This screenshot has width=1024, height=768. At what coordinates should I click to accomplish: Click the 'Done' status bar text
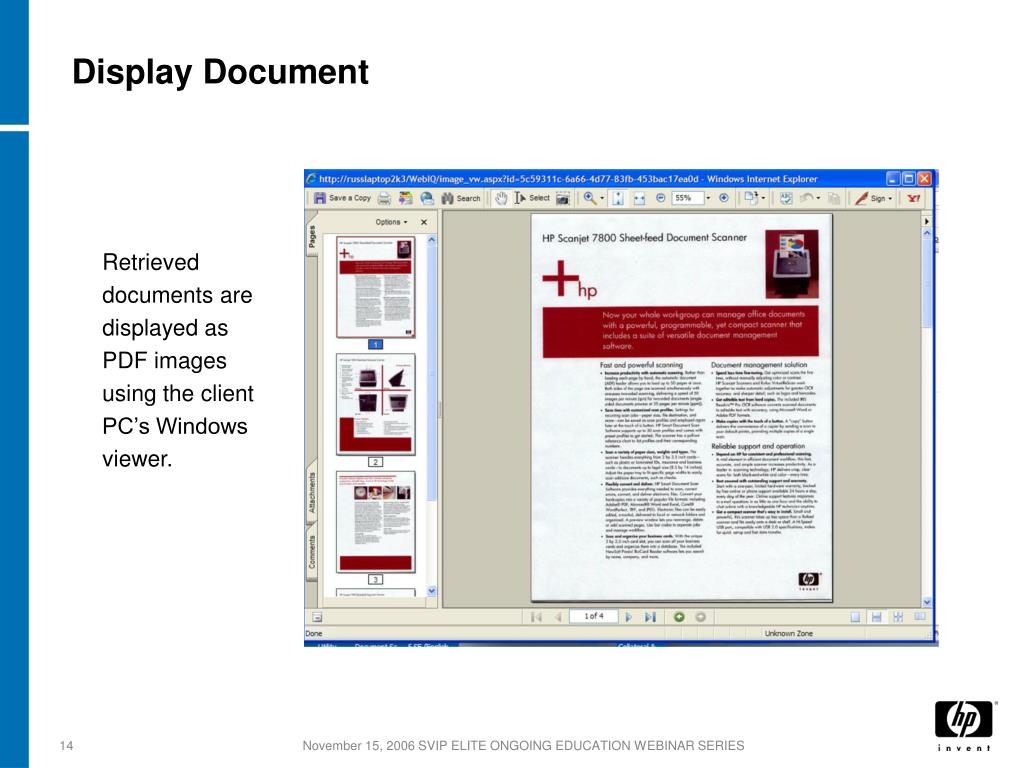(313, 633)
